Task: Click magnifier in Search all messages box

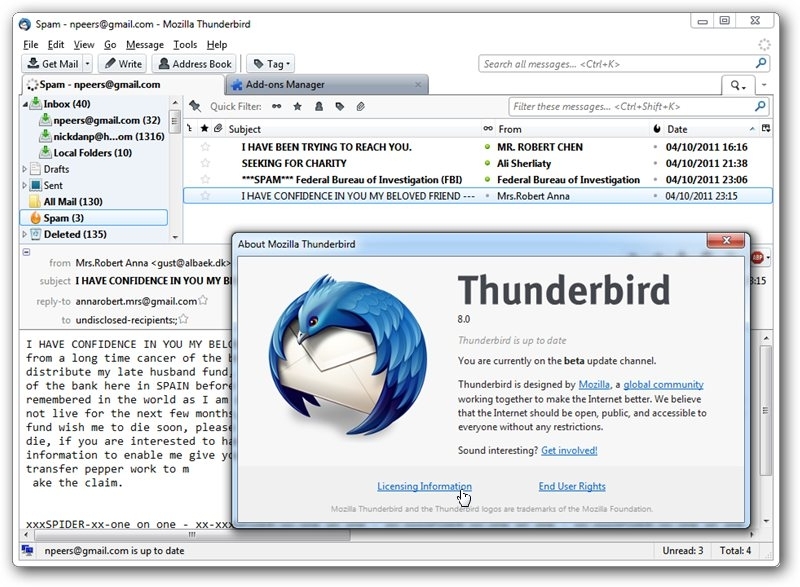Action: click(x=760, y=63)
